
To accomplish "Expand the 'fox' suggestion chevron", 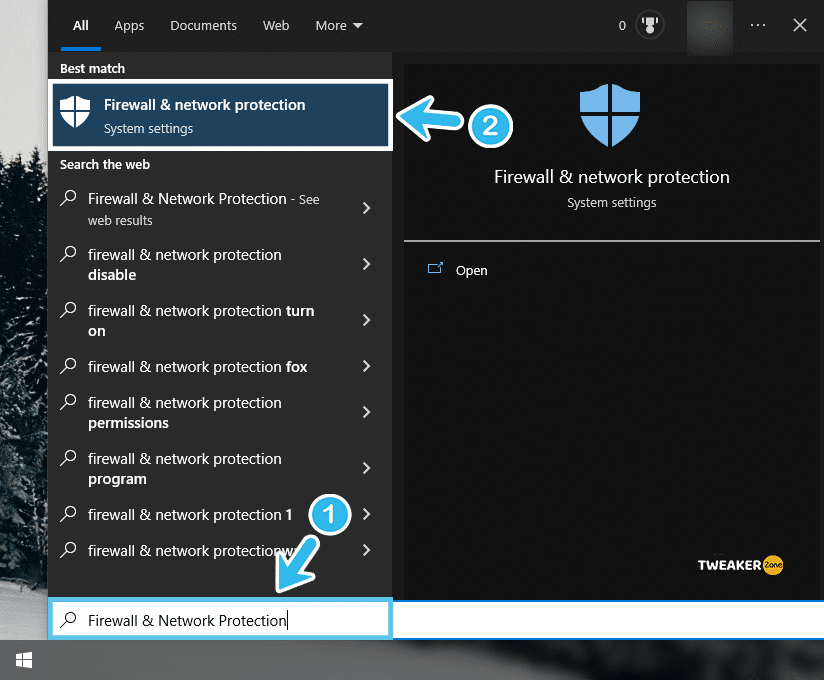I will (x=367, y=366).
